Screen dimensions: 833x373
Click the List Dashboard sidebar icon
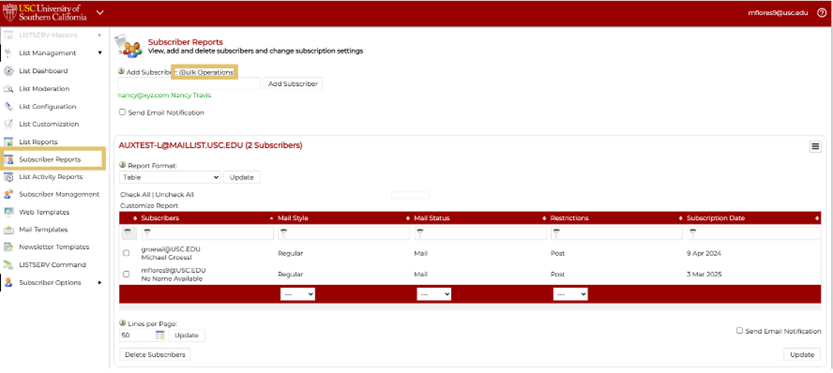coord(8,71)
